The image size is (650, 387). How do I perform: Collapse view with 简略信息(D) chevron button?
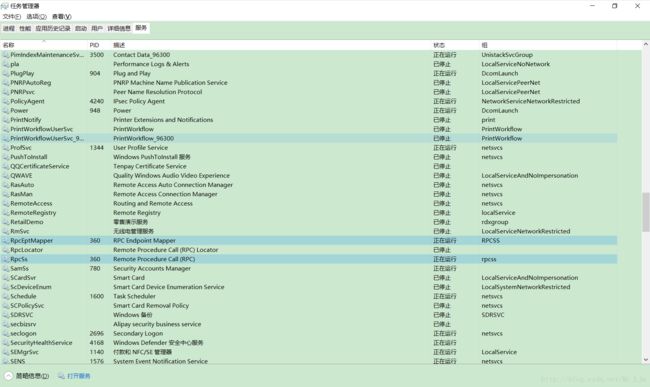click(9, 376)
